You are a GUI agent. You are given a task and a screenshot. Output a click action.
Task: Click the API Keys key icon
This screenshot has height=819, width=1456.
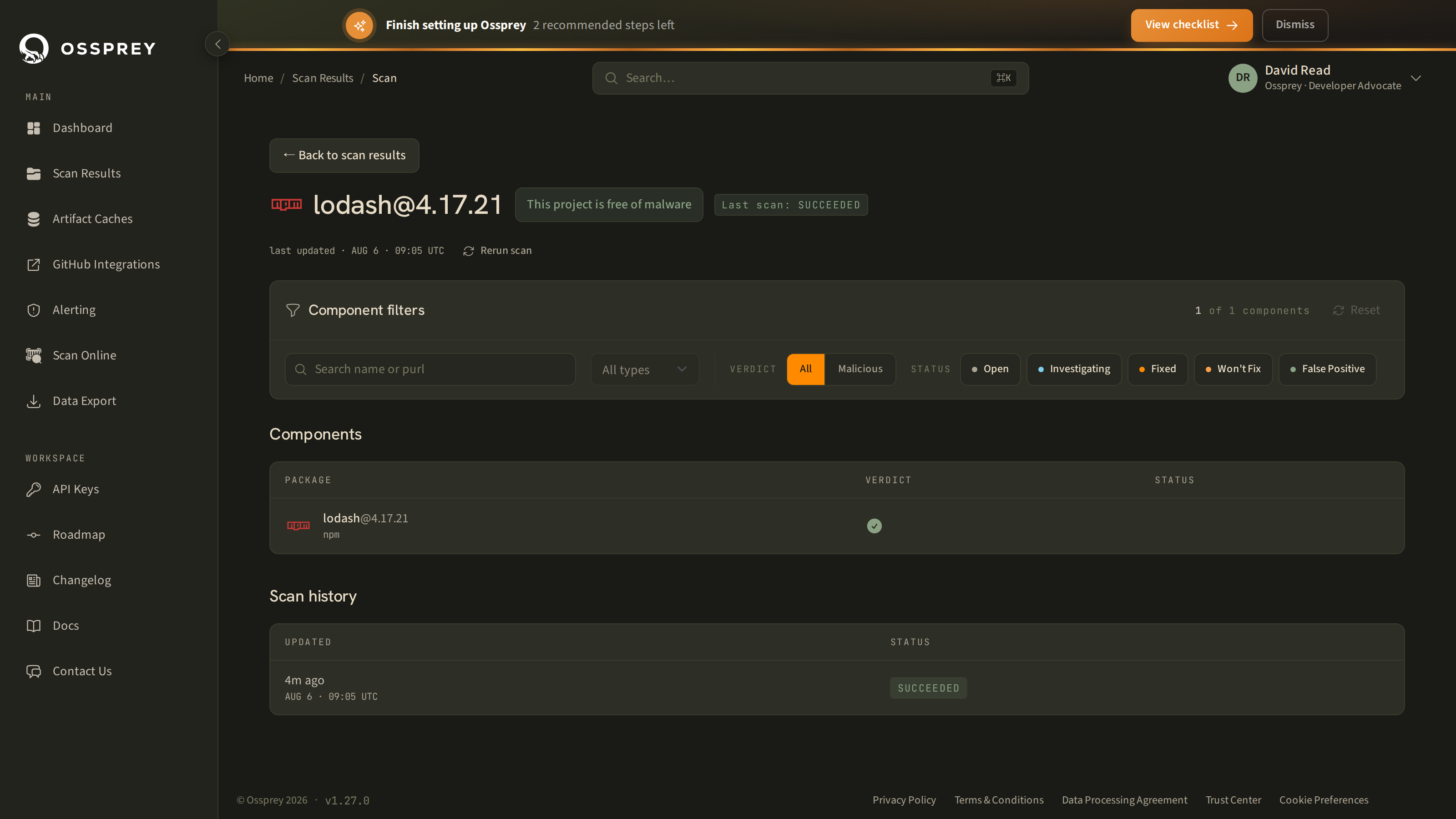(x=33, y=490)
